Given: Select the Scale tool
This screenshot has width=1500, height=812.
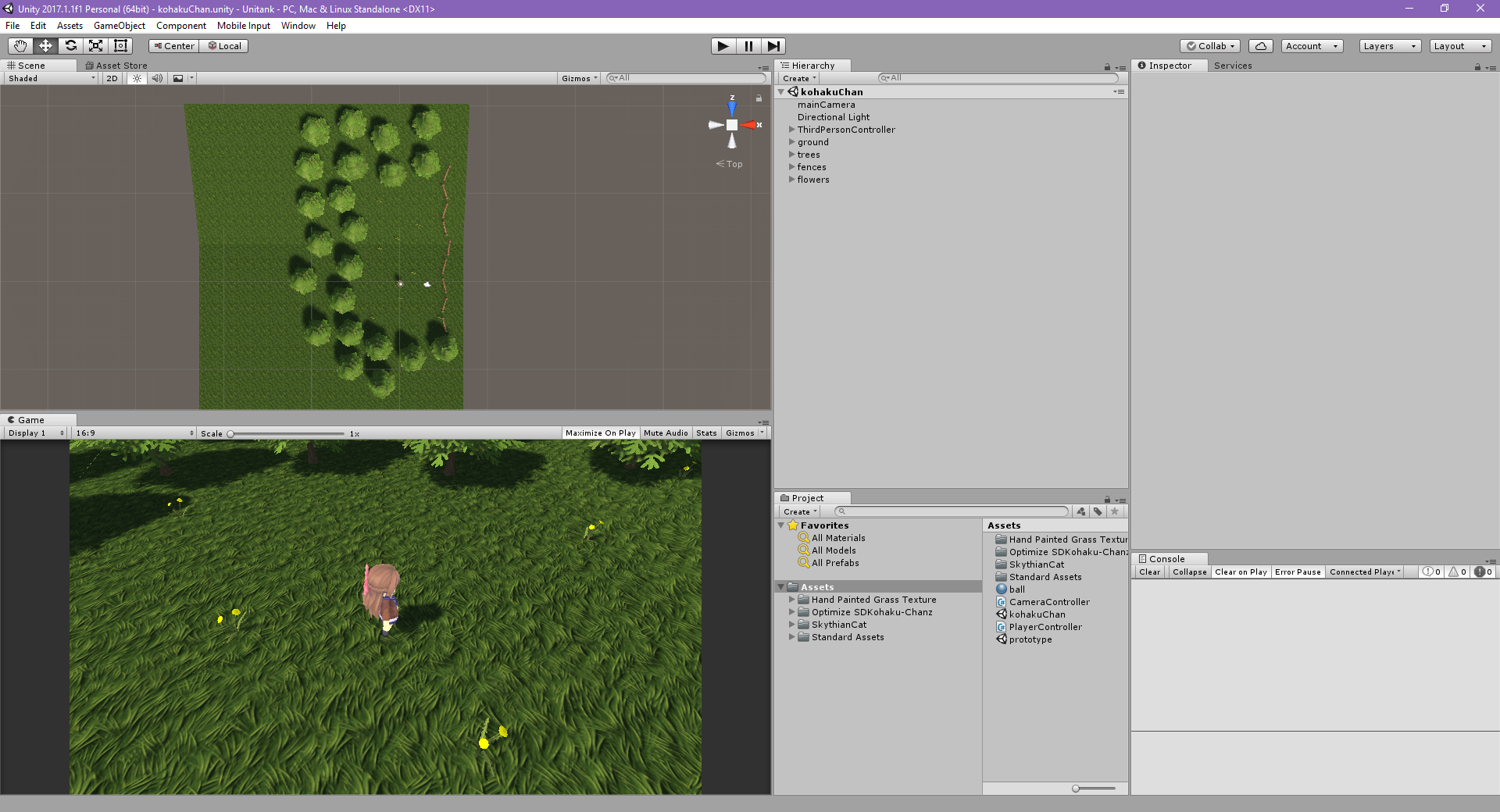Looking at the screenshot, I should 95,46.
